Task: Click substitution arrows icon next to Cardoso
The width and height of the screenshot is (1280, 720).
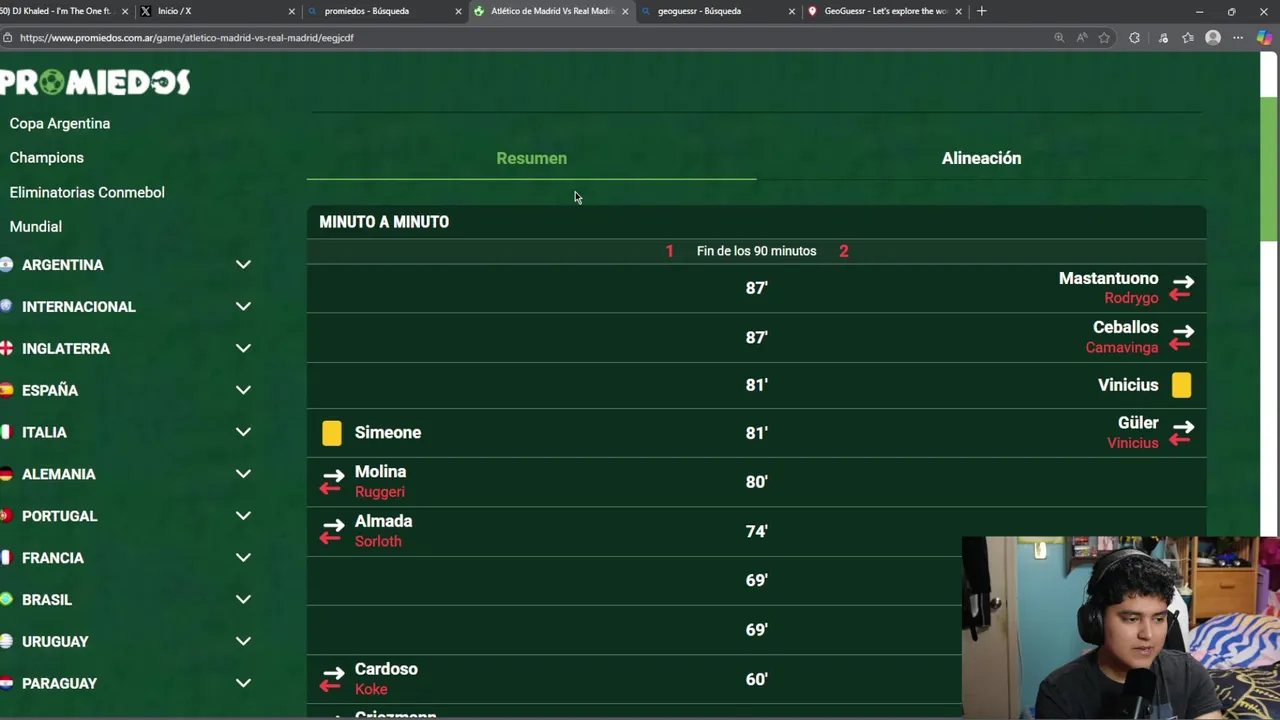Action: click(332, 679)
